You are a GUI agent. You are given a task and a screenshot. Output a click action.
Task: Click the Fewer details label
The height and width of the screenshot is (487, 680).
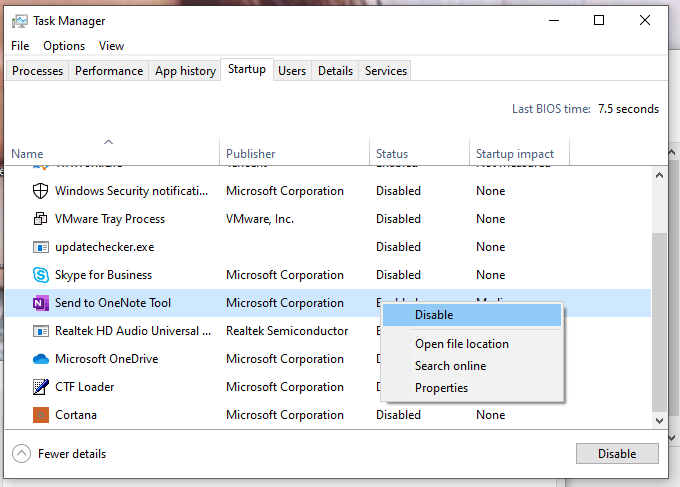pos(72,454)
